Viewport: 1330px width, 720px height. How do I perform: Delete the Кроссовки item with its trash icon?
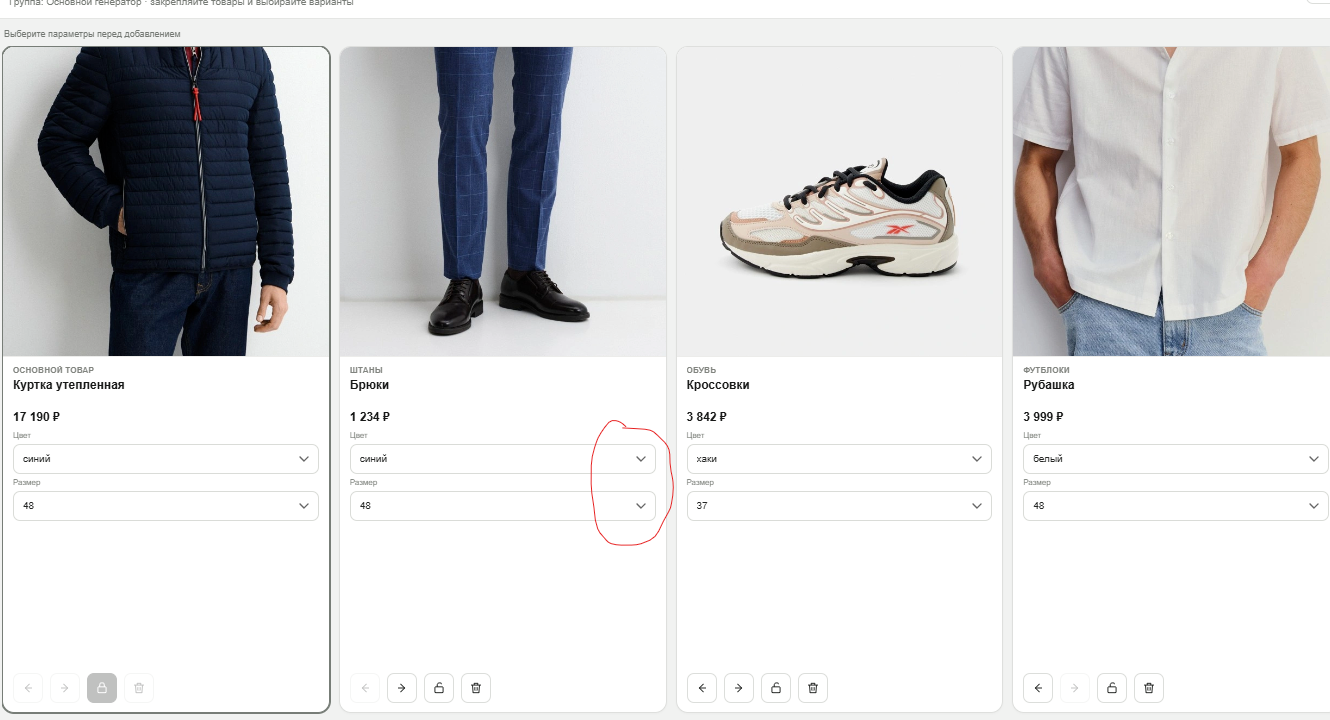point(813,688)
